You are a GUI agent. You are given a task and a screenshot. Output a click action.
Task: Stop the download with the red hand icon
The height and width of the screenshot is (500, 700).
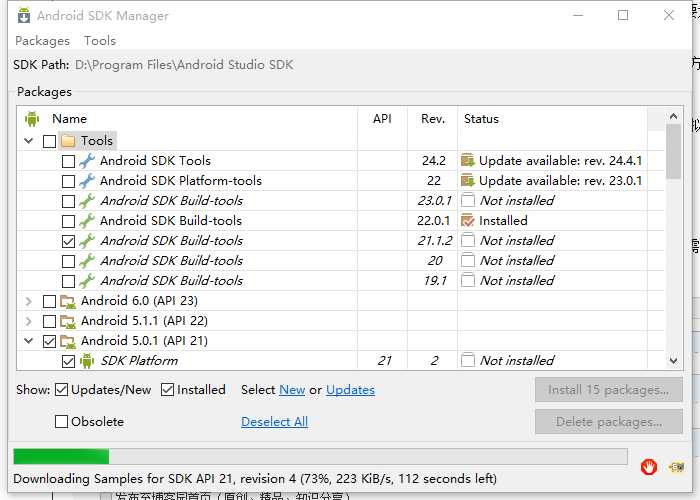click(x=648, y=467)
